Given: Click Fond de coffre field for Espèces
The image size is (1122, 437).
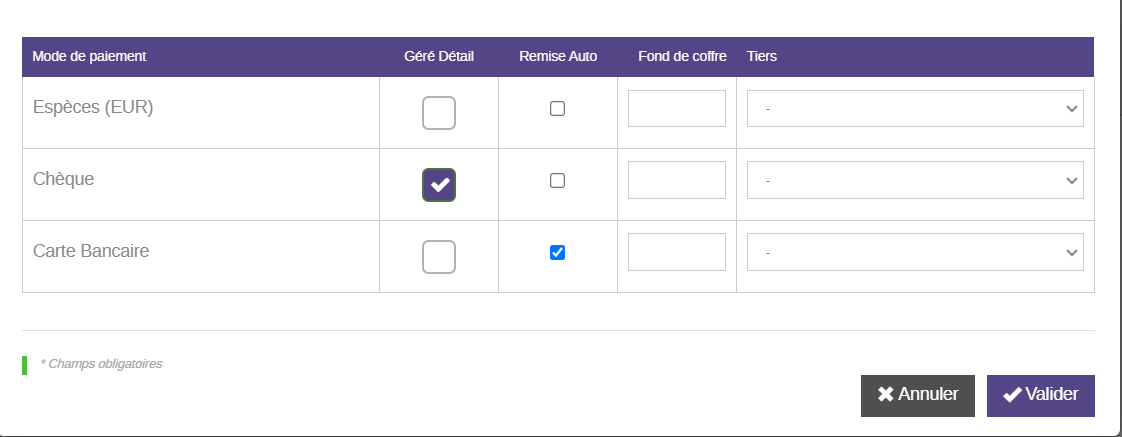Looking at the screenshot, I should [x=677, y=108].
